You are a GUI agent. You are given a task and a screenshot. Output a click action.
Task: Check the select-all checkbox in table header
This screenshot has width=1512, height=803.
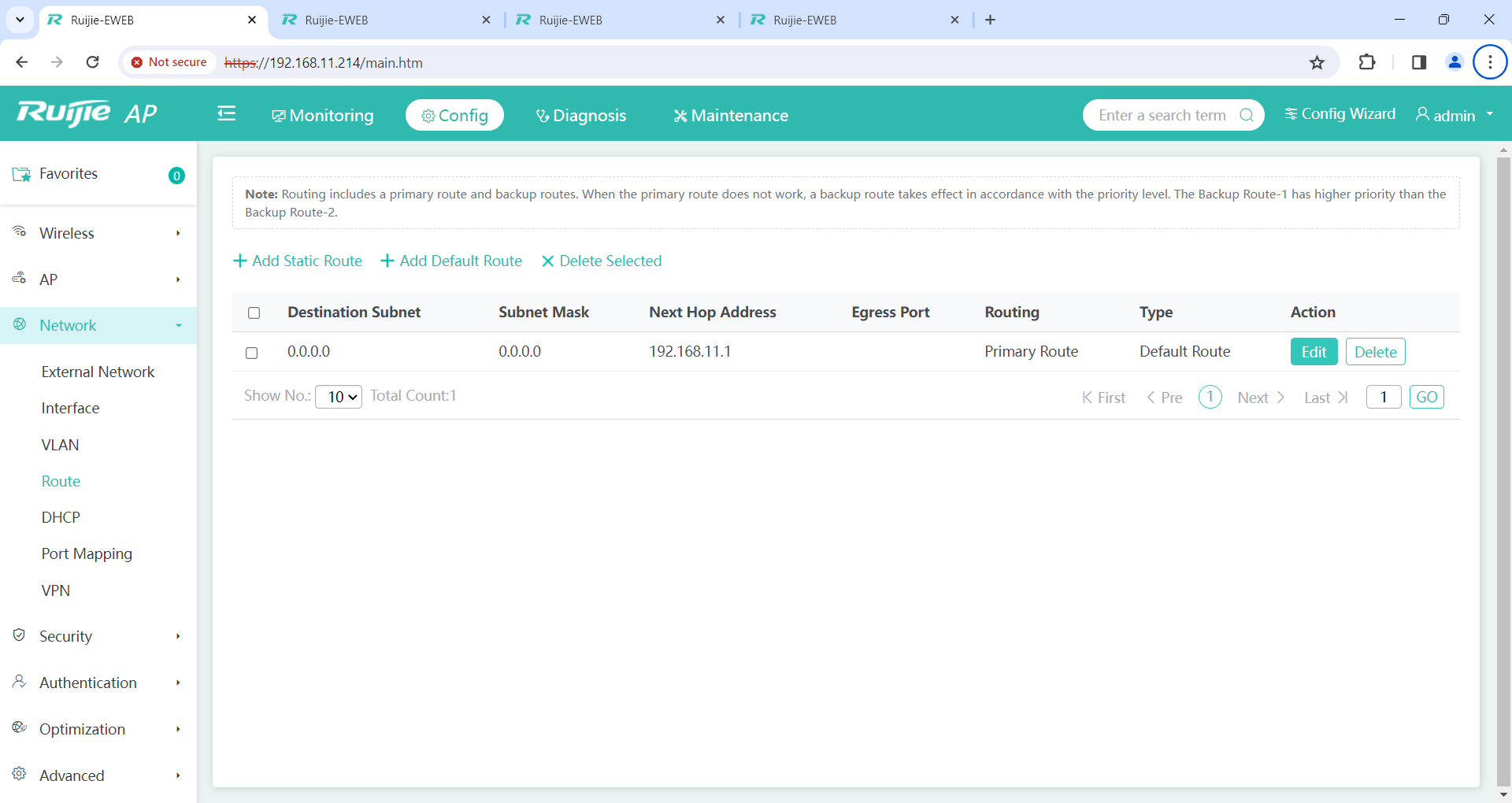254,313
